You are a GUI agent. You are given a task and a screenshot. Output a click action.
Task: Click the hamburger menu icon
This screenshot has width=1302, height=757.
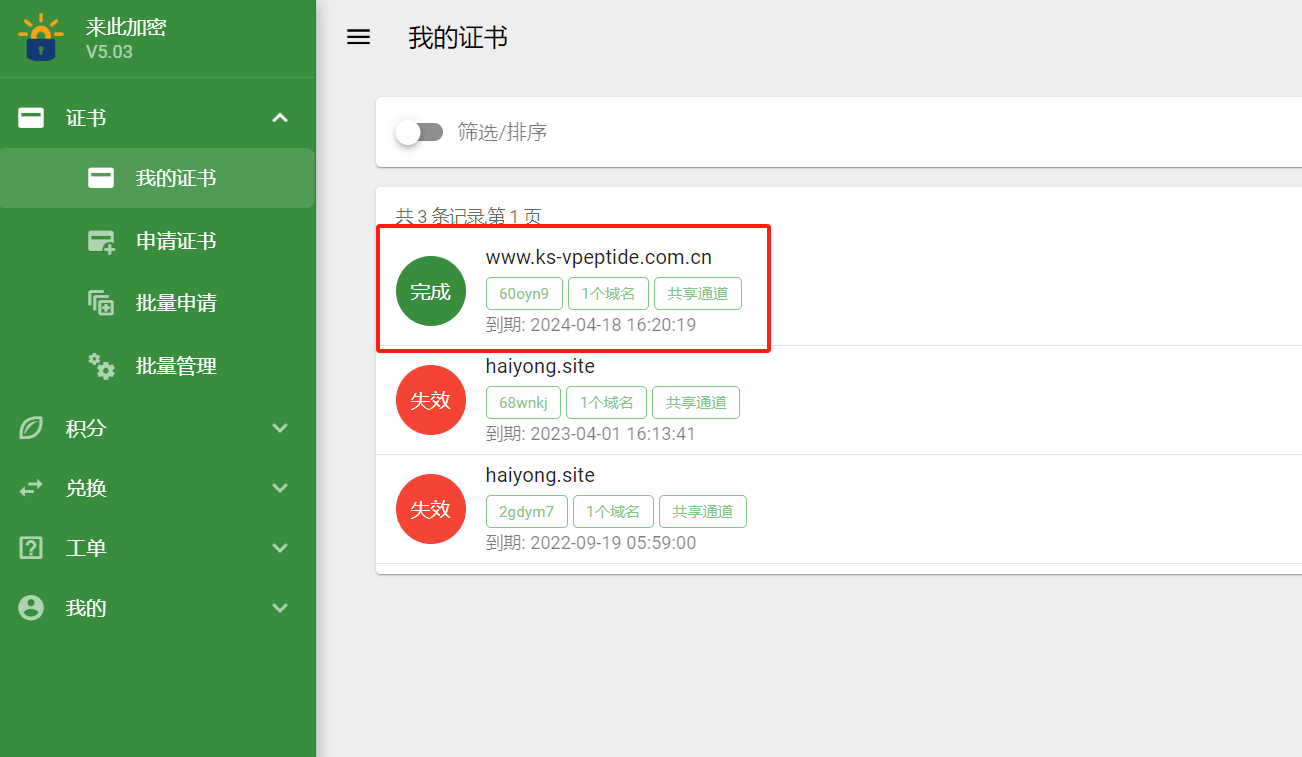[x=358, y=37]
